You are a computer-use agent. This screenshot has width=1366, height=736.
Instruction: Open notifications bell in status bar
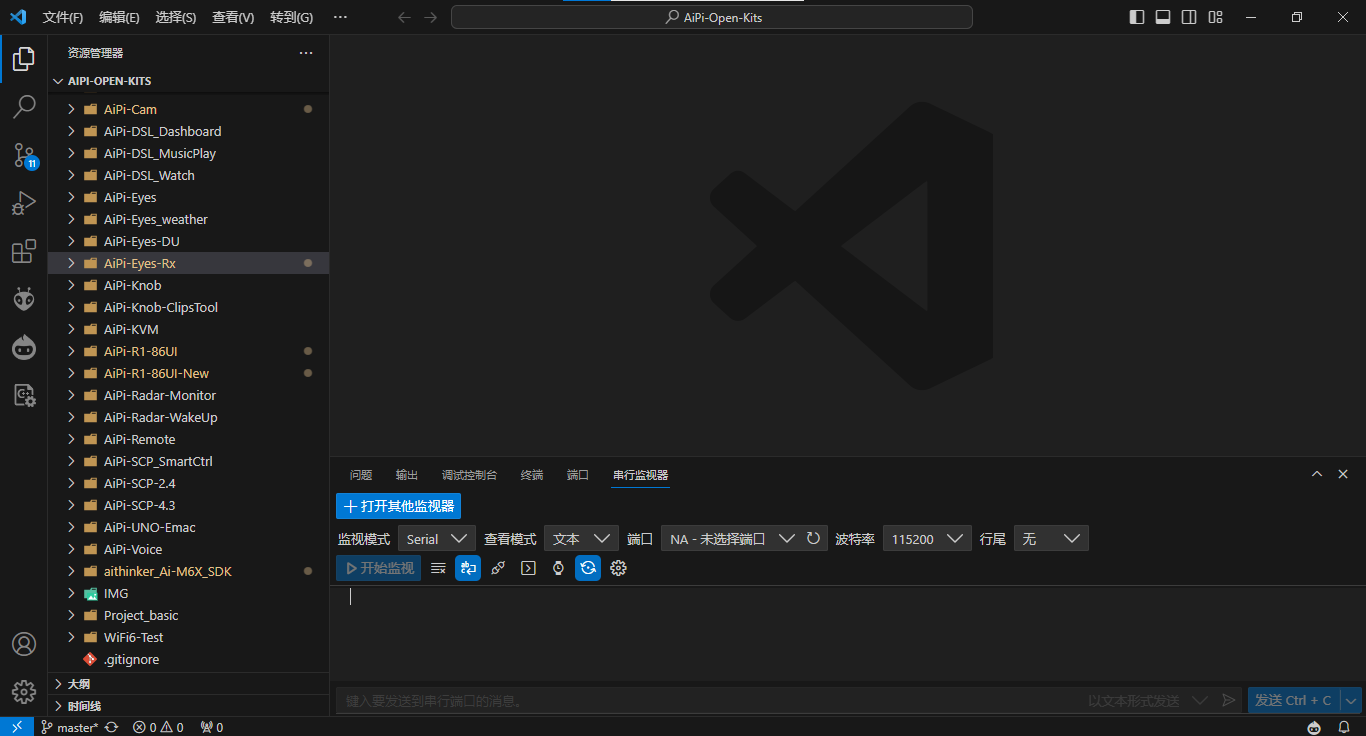1344,727
